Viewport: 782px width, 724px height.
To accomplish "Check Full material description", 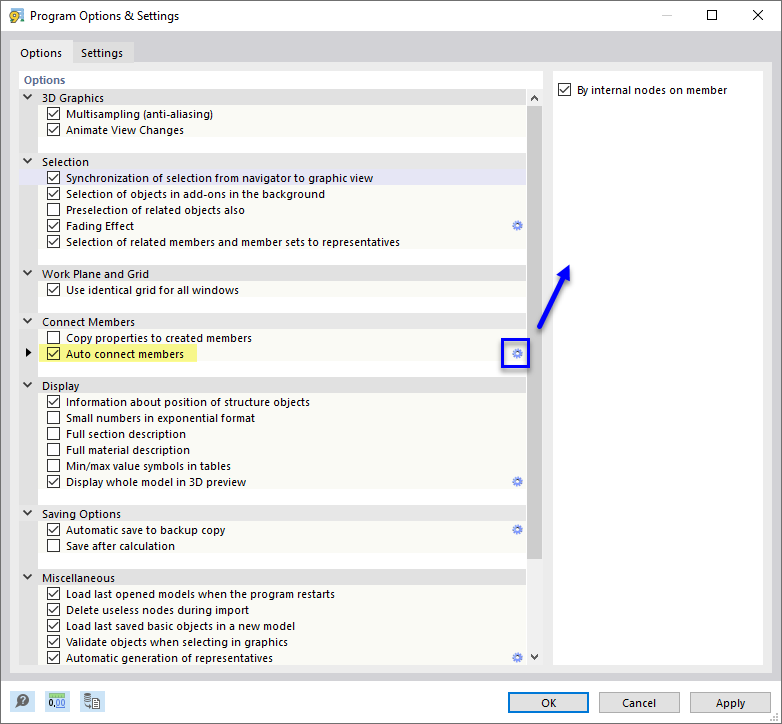I will (53, 450).
